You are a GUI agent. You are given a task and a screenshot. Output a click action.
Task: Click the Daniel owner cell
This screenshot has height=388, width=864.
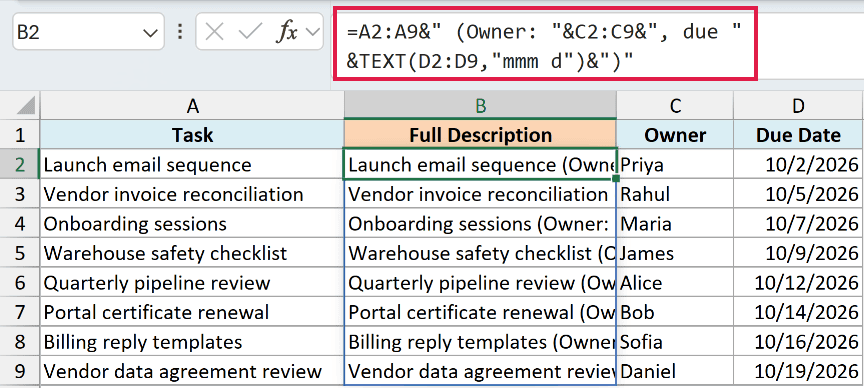[675, 371]
